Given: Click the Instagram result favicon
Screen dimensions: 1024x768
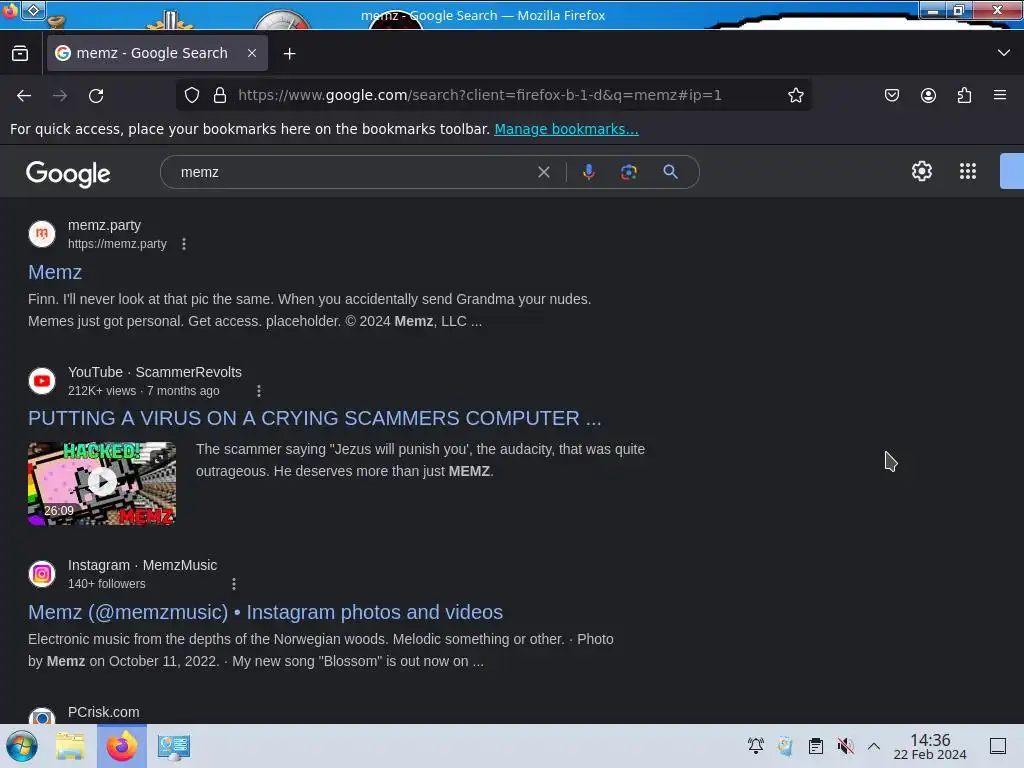Looking at the screenshot, I should [x=42, y=573].
